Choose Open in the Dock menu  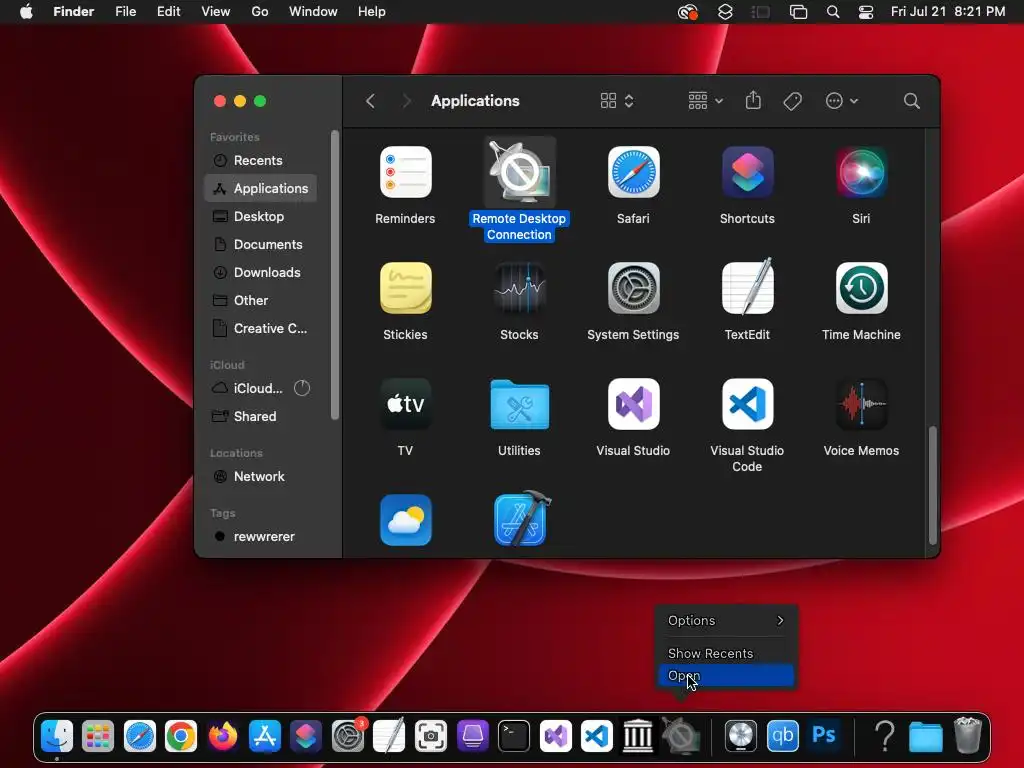tap(726, 676)
